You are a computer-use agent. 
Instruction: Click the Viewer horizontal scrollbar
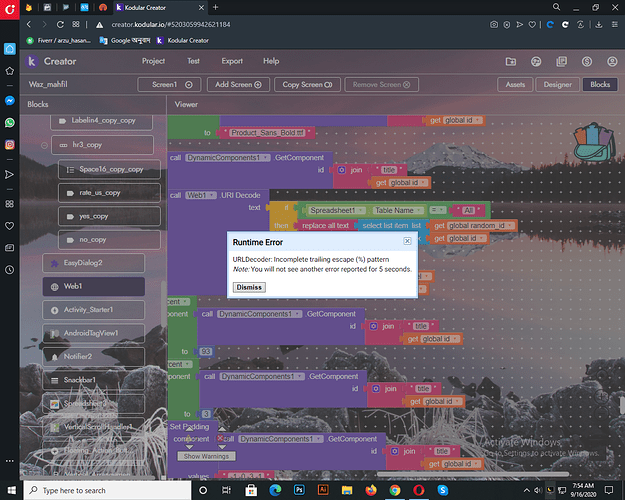(x=473, y=474)
